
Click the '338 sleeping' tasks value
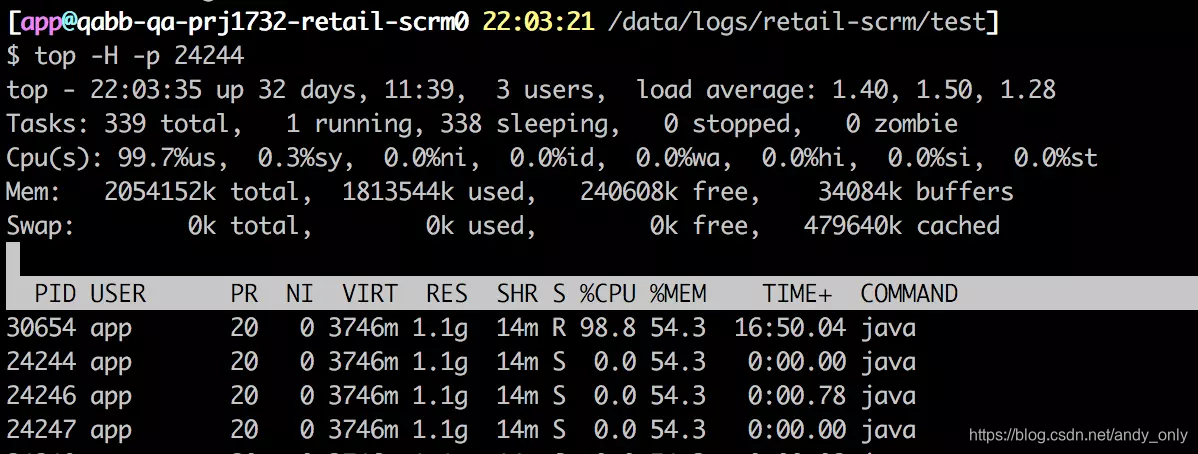524,124
